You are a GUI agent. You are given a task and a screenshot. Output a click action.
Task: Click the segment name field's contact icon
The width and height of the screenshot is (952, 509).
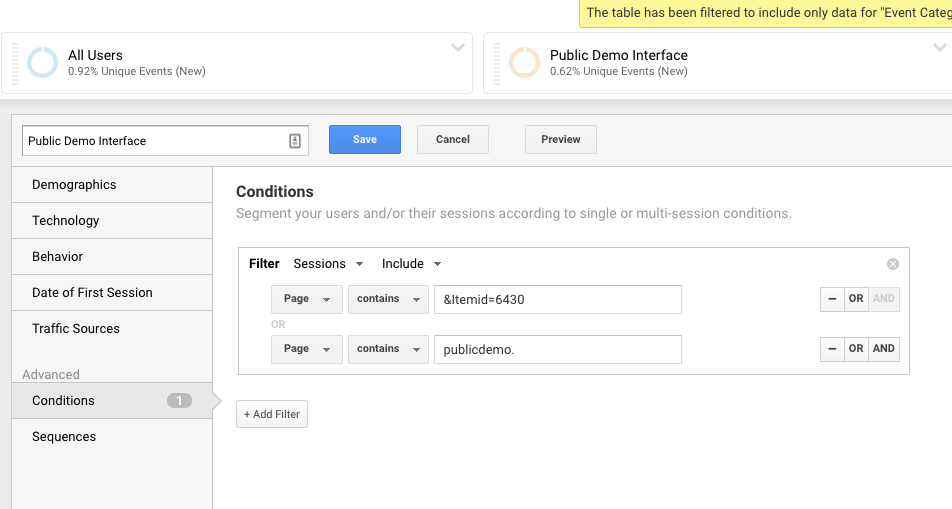coord(294,141)
